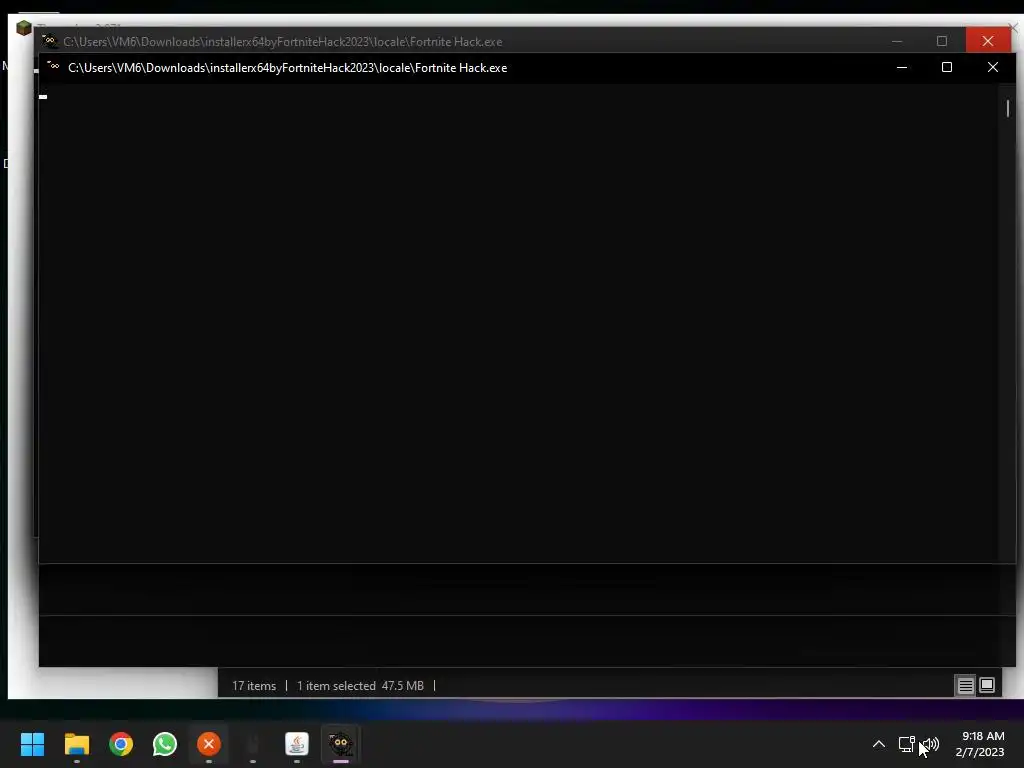Open File Explorer from the taskbar
Viewport: 1024px width, 768px height.
pos(76,744)
